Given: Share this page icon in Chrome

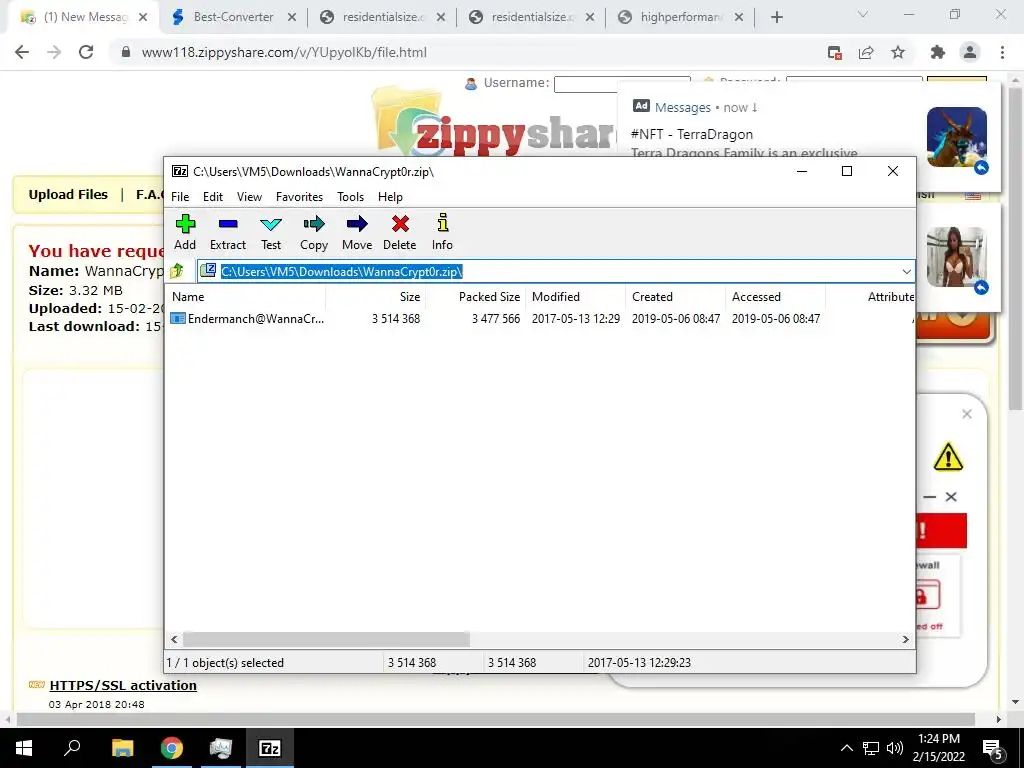Looking at the screenshot, I should coord(866,53).
